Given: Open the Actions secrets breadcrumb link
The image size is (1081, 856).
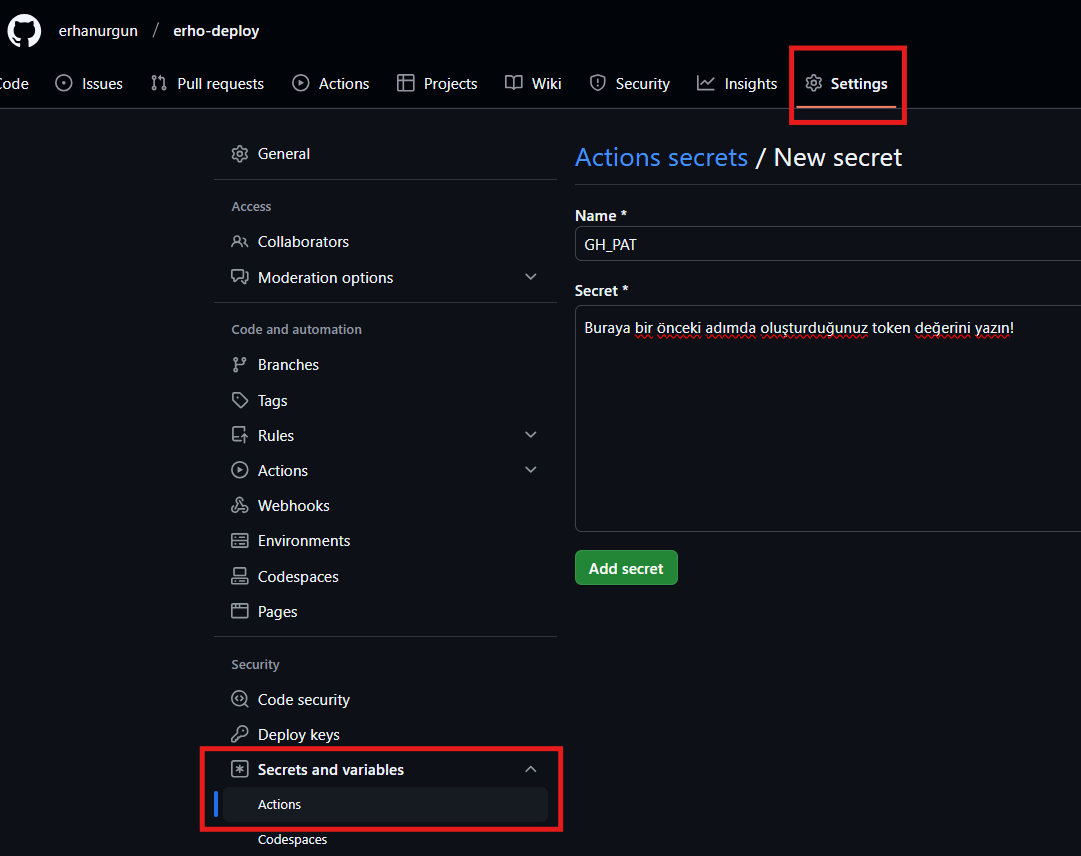Looking at the screenshot, I should point(661,158).
